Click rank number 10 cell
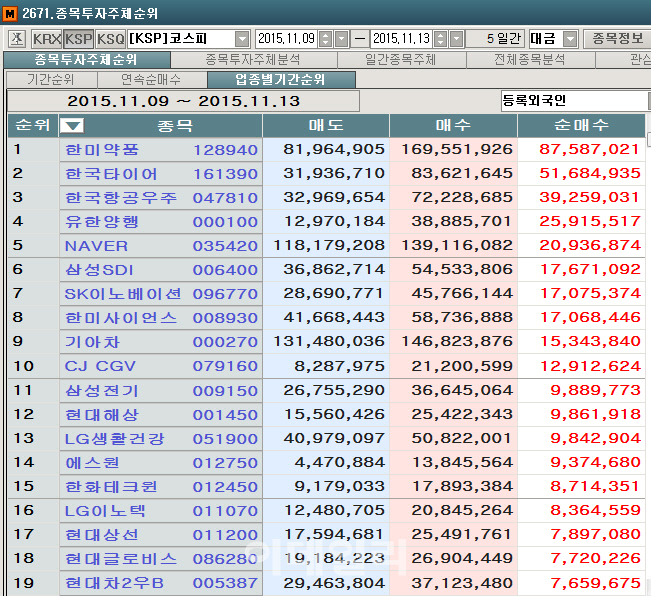This screenshot has width=651, height=596. click(33, 366)
